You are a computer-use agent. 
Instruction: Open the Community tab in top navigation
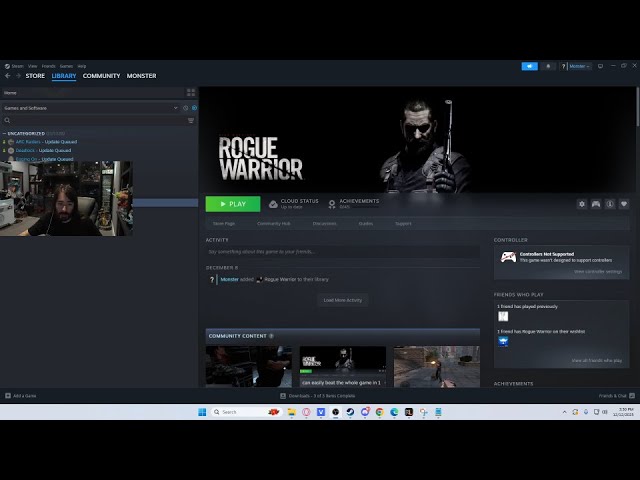[x=101, y=76]
